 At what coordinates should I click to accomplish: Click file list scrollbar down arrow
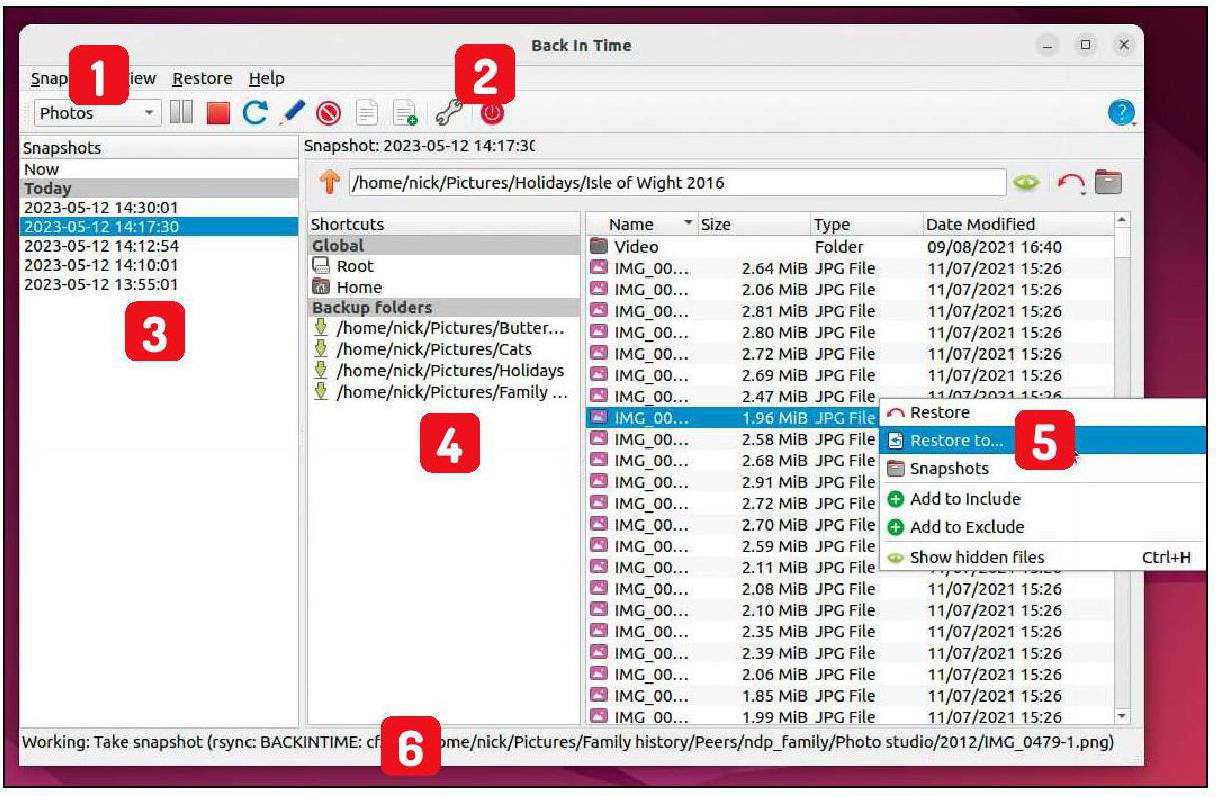[x=1121, y=716]
